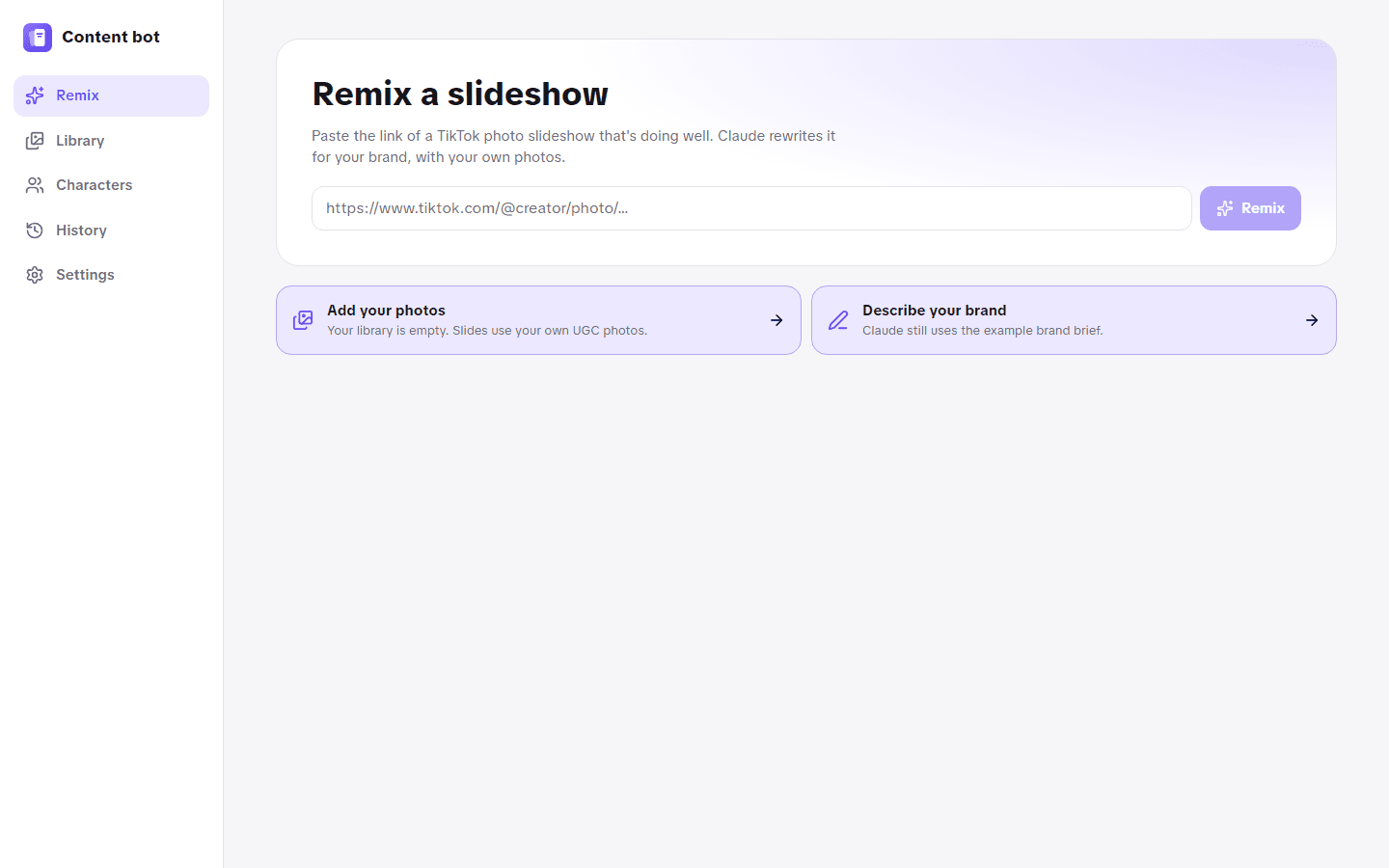The image size is (1389, 868).
Task: Click the pencil icon on Describe your brand card
Action: click(838, 320)
